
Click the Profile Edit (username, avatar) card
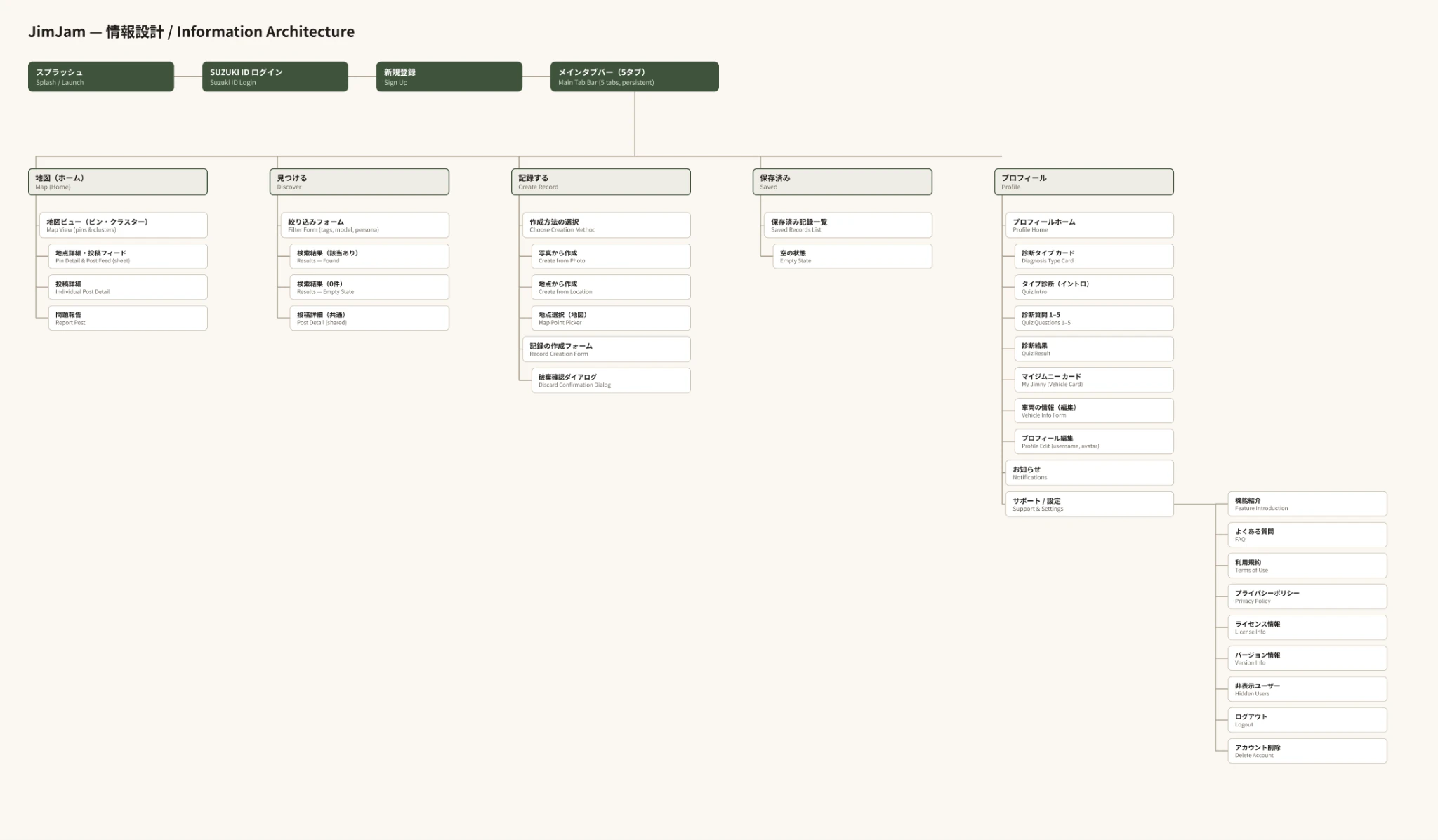pos(1094,441)
